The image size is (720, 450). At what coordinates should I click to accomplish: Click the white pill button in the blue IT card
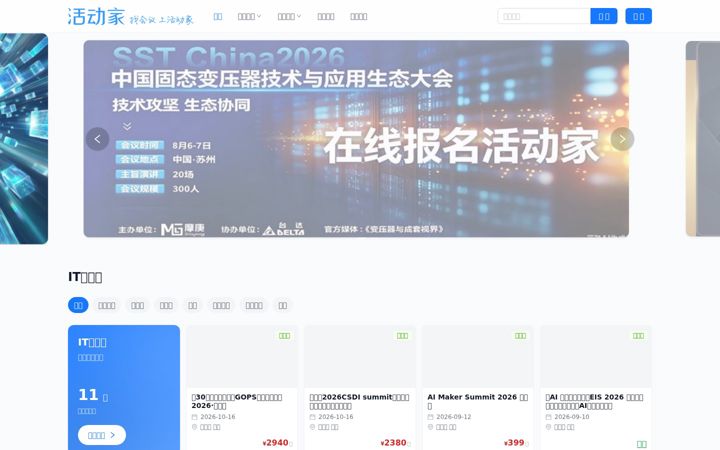coord(101,435)
